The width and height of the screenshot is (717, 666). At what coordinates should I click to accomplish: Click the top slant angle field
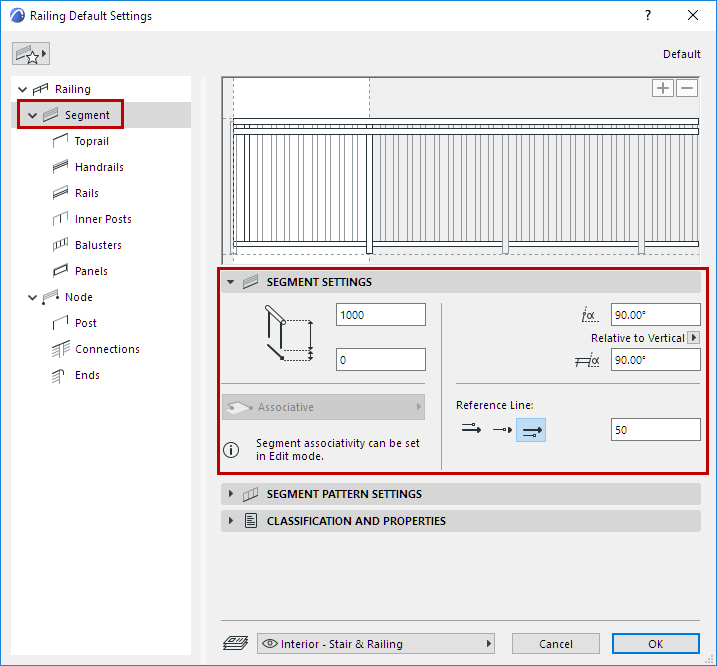[x=655, y=315]
